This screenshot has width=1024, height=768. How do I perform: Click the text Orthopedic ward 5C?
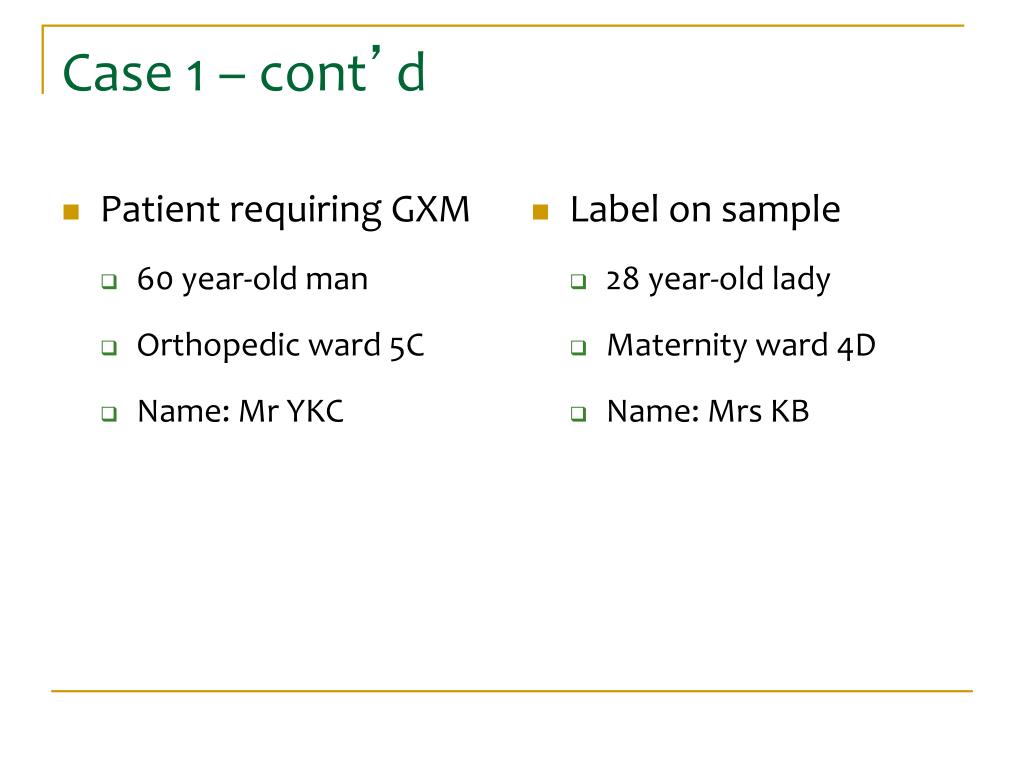coord(281,345)
